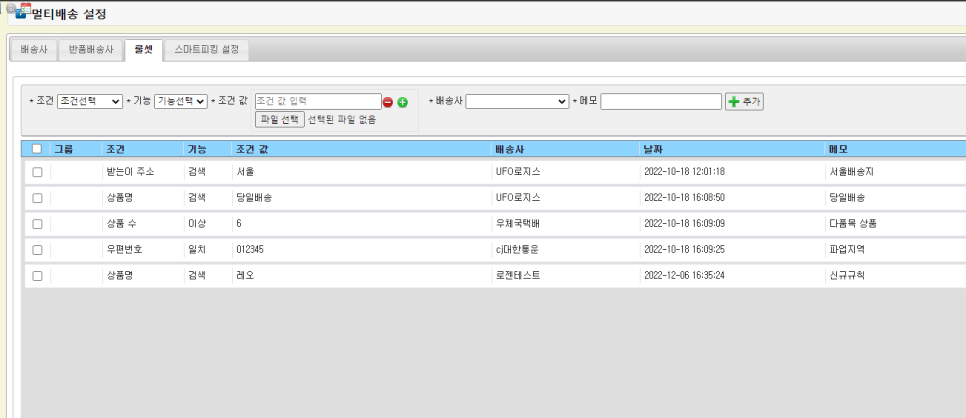This screenshot has height=418, width=966.
Task: Open the 배송사 carrier dropdown
Action: (517, 101)
